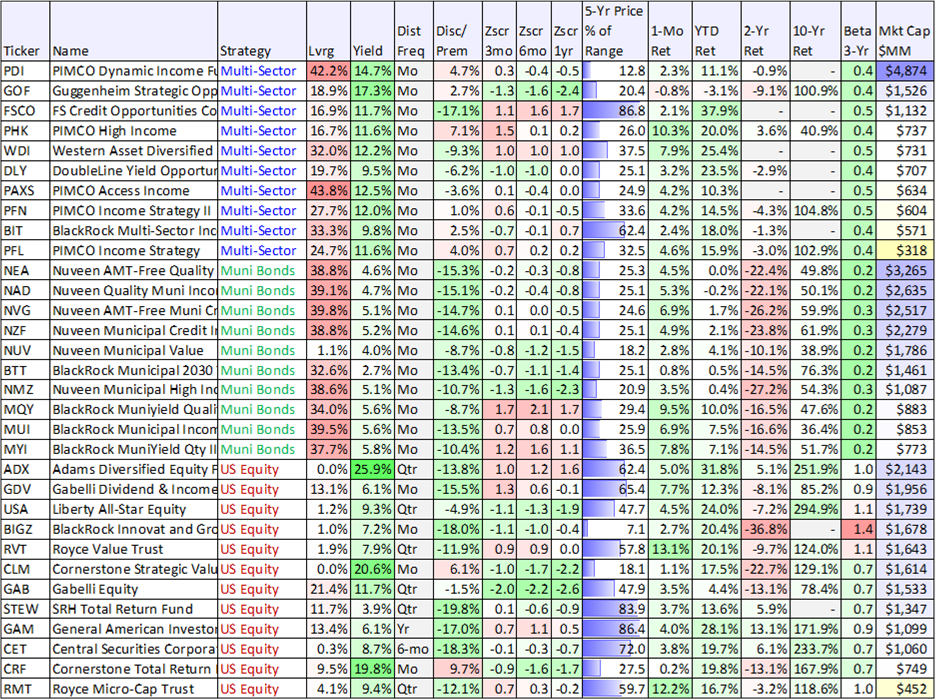Click the name Nuveen Municipal Value
Image resolution: width=936 pixels, height=700 pixels.
(128, 350)
